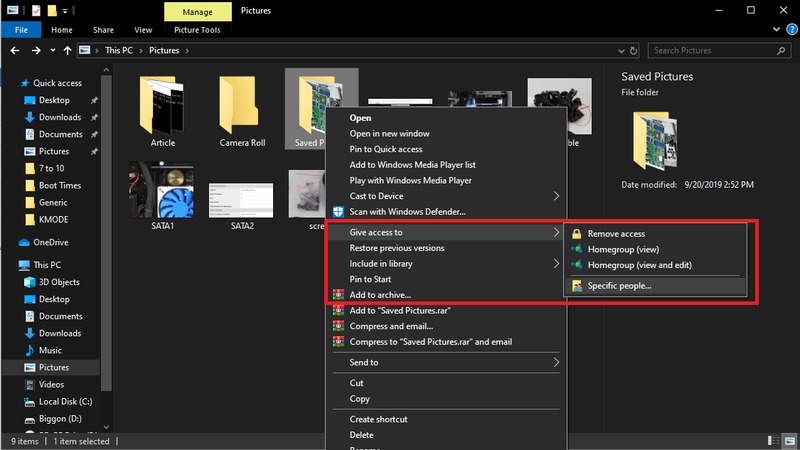Click the lock icon beside Remove access
The height and width of the screenshot is (450, 800).
576,234
